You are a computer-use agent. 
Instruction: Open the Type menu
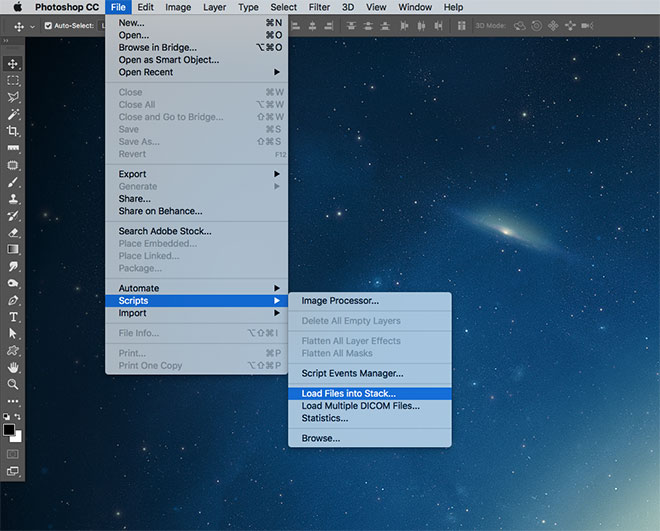(x=248, y=7)
